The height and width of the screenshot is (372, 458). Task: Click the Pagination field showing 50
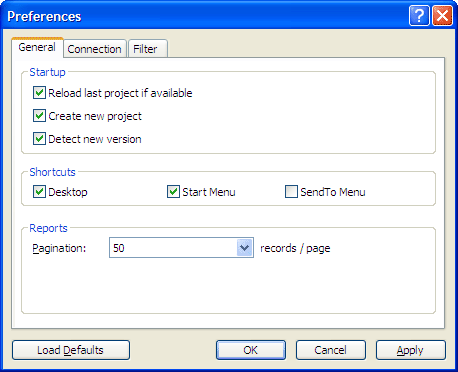181,248
